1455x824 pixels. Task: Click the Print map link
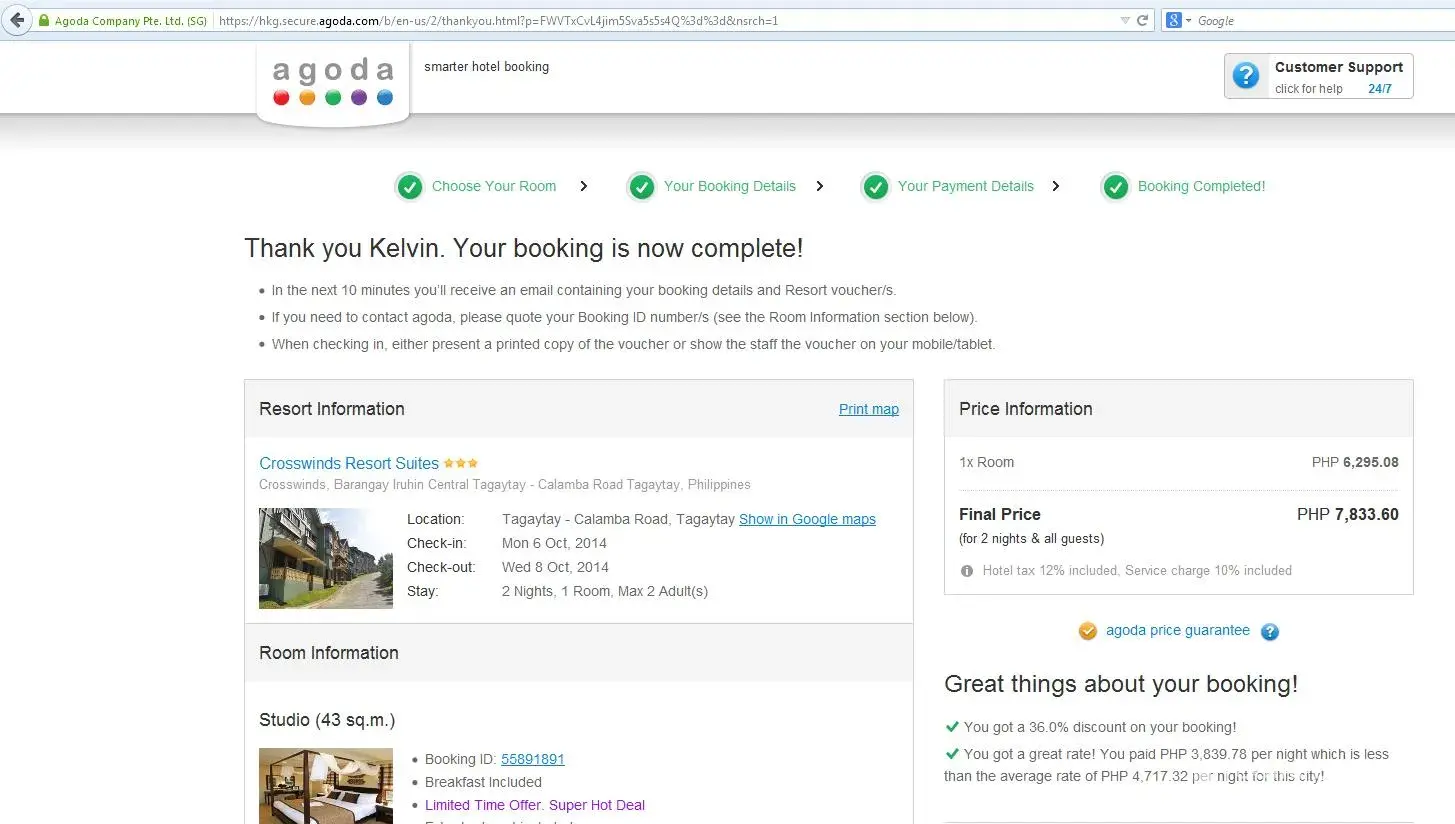pyautogui.click(x=869, y=409)
